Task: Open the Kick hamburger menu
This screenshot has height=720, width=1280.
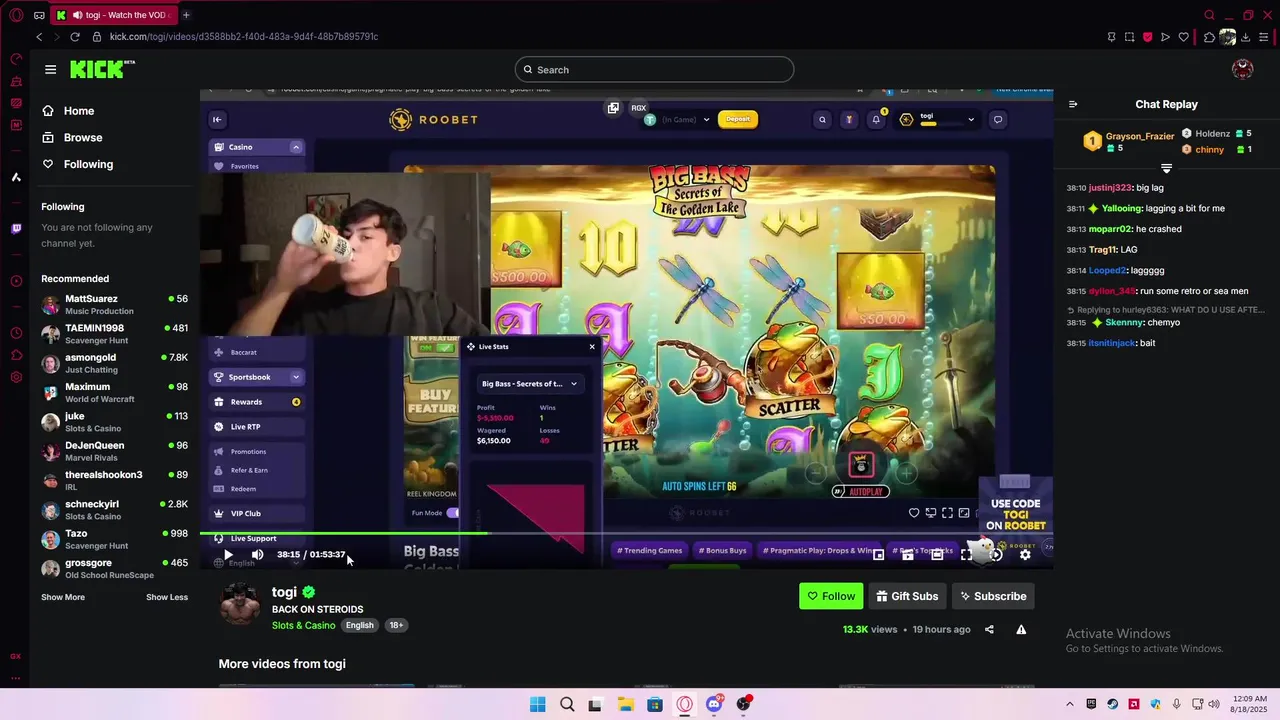Action: click(50, 69)
